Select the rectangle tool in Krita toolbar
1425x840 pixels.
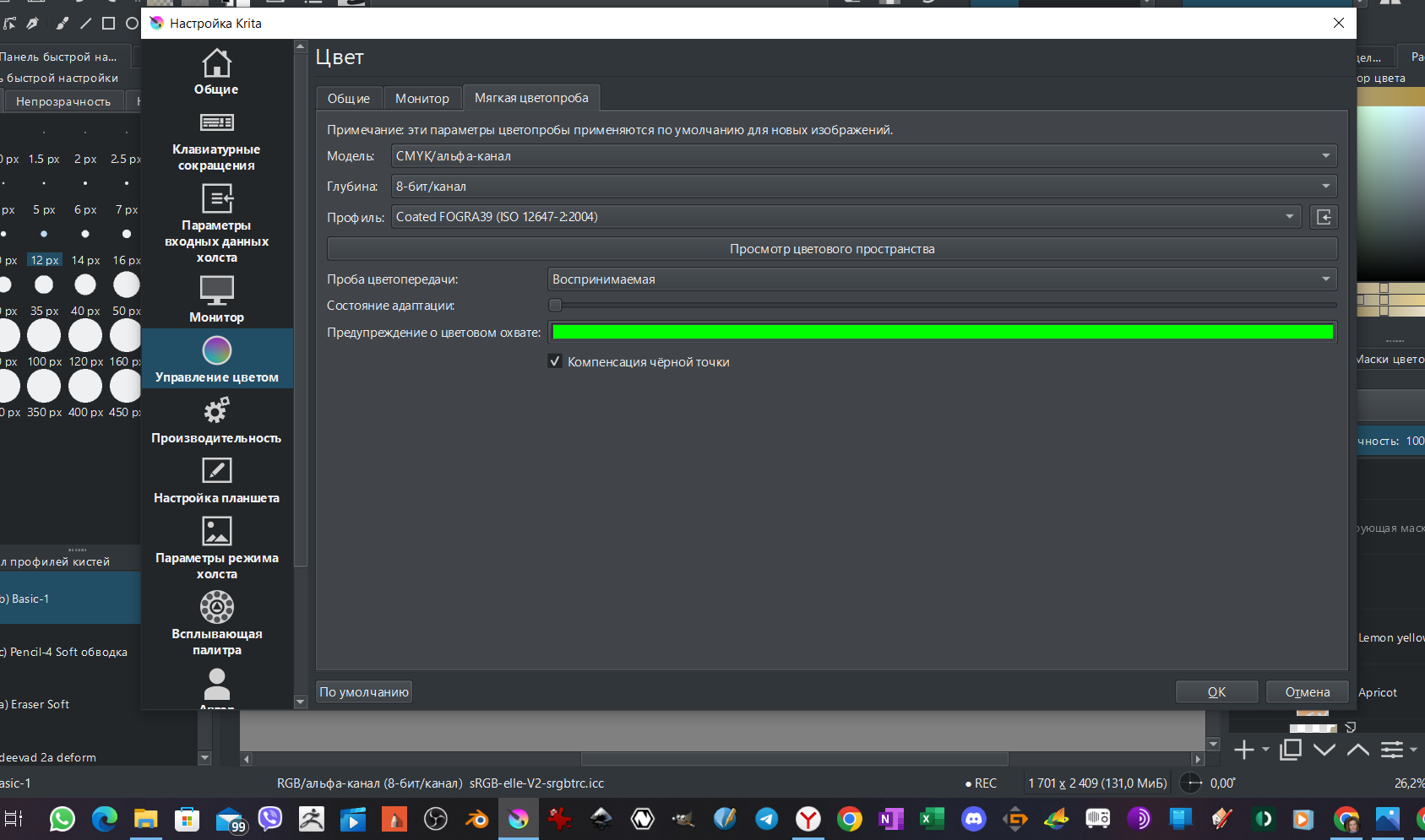click(109, 23)
